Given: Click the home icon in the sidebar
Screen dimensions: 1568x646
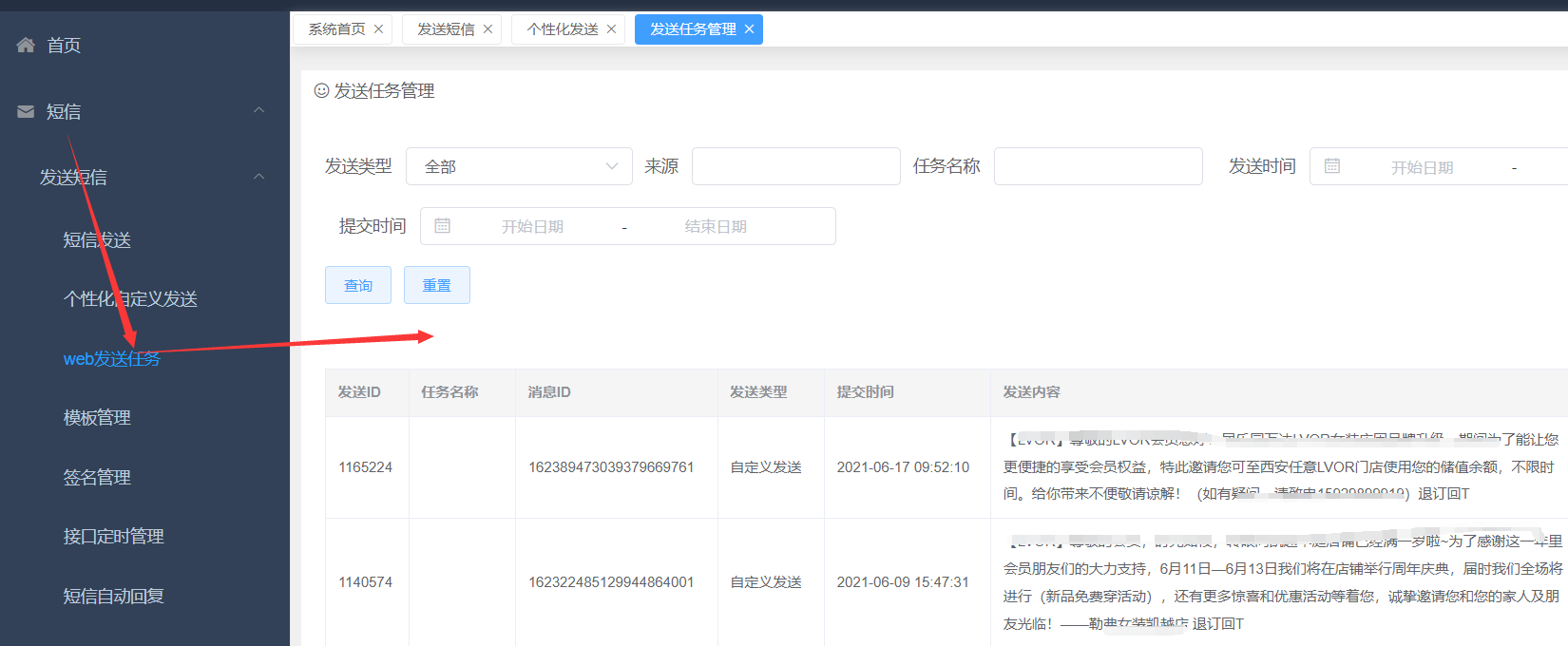Looking at the screenshot, I should pos(26,45).
